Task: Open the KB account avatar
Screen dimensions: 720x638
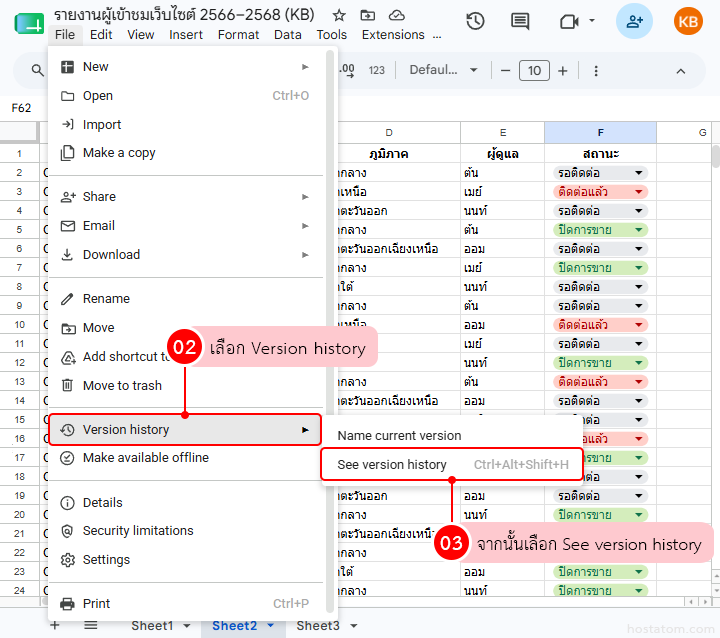Action: tap(688, 21)
